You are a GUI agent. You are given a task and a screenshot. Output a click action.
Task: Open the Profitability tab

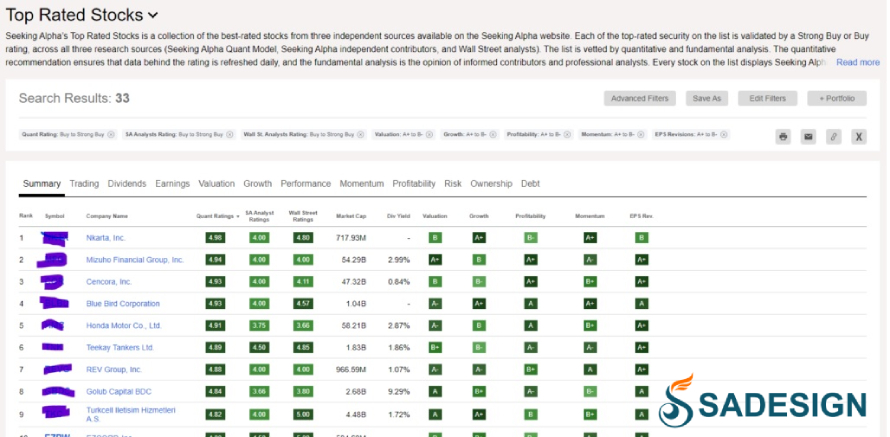pos(414,184)
